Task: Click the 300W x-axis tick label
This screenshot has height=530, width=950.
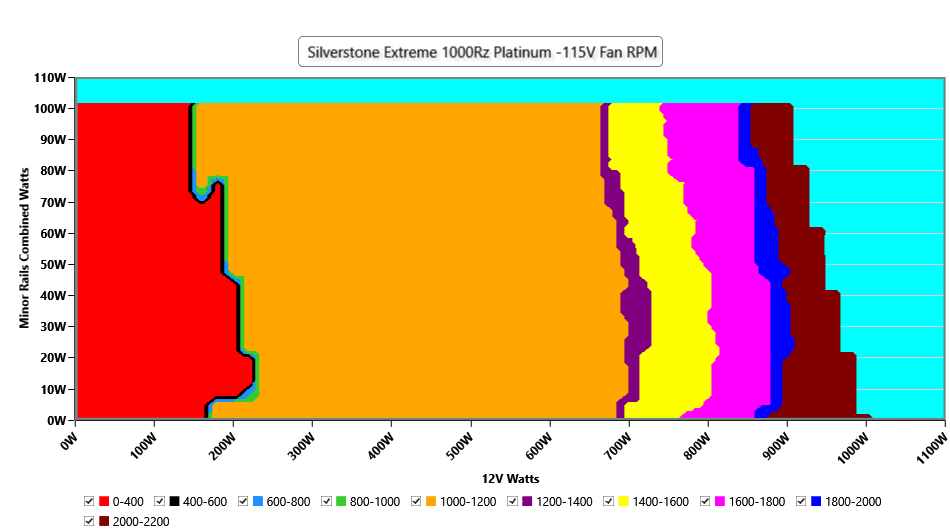Action: 303,448
